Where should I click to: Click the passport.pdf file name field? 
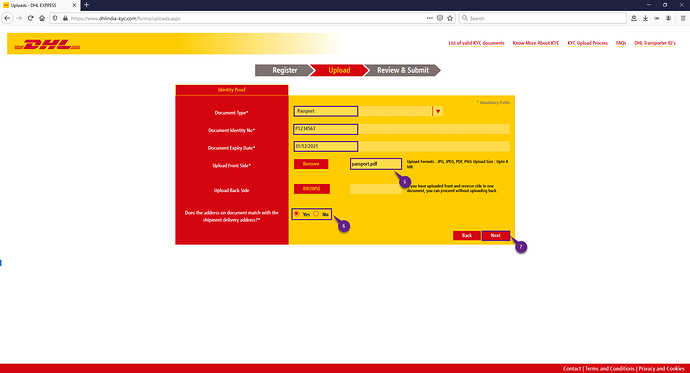[x=376, y=164]
